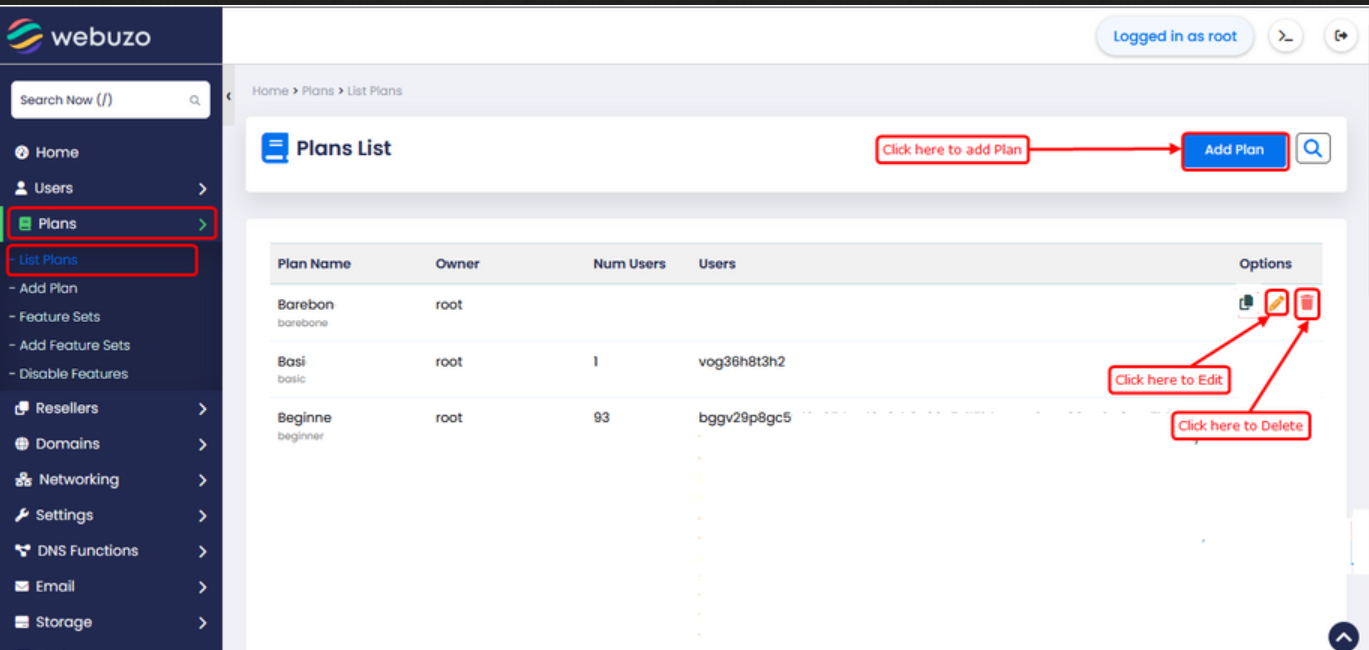Edit Barebon plan with the pencil icon
The width and height of the screenshot is (1369, 650).
tap(1277, 303)
